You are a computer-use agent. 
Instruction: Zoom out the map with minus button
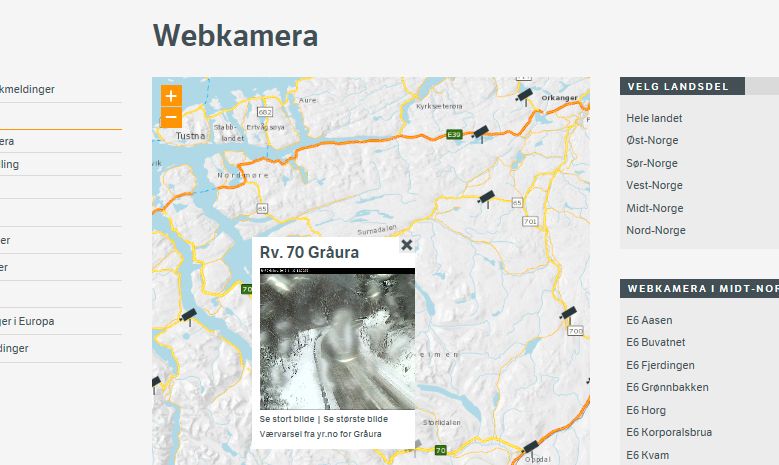point(171,118)
